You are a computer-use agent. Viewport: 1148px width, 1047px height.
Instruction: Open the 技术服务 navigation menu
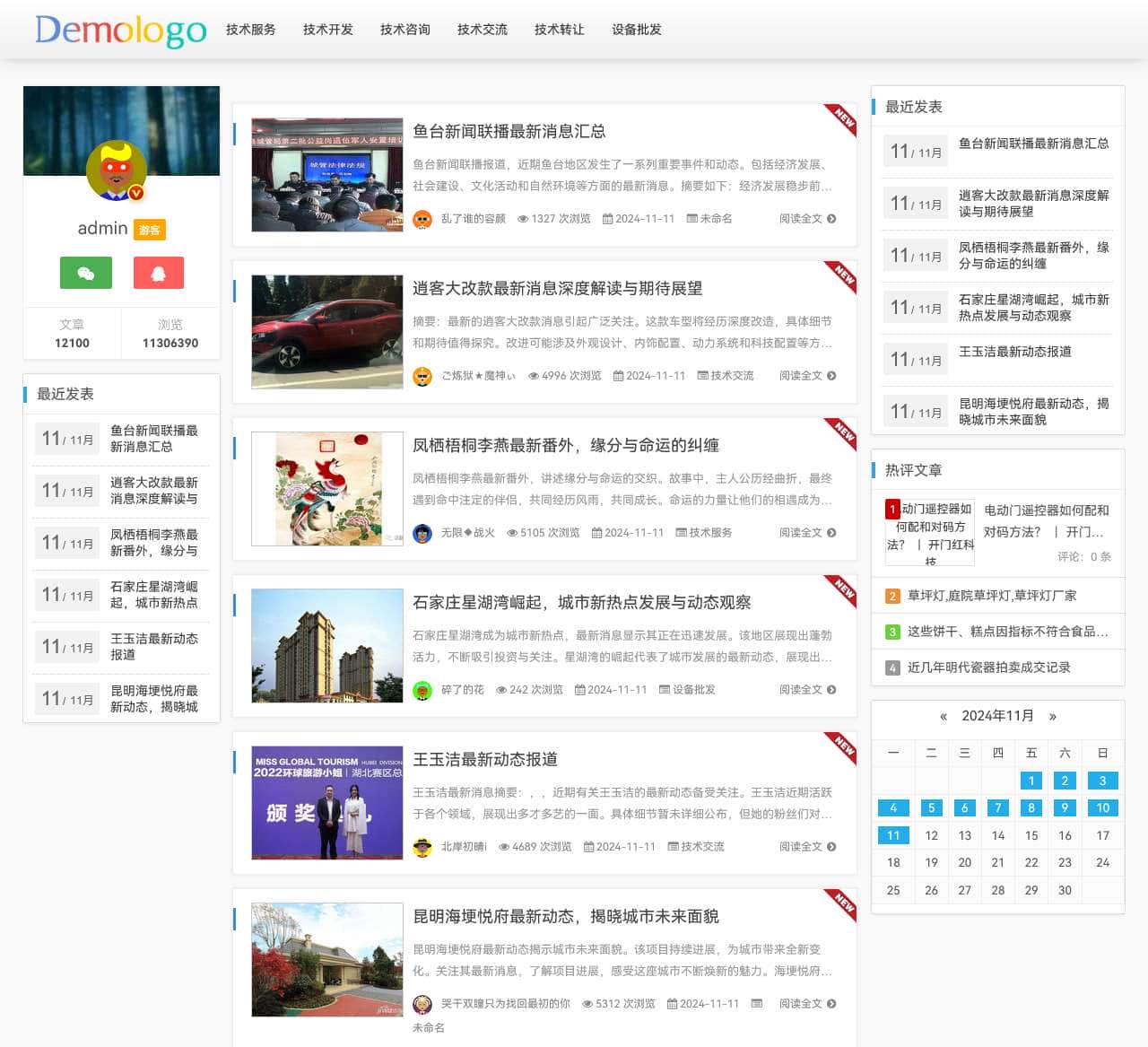point(251,30)
